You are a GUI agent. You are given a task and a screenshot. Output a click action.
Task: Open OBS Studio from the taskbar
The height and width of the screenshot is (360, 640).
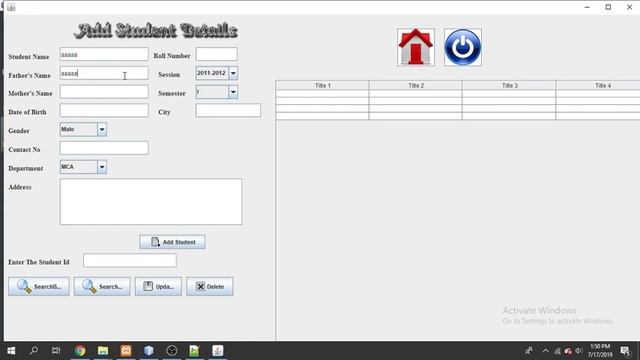click(171, 351)
